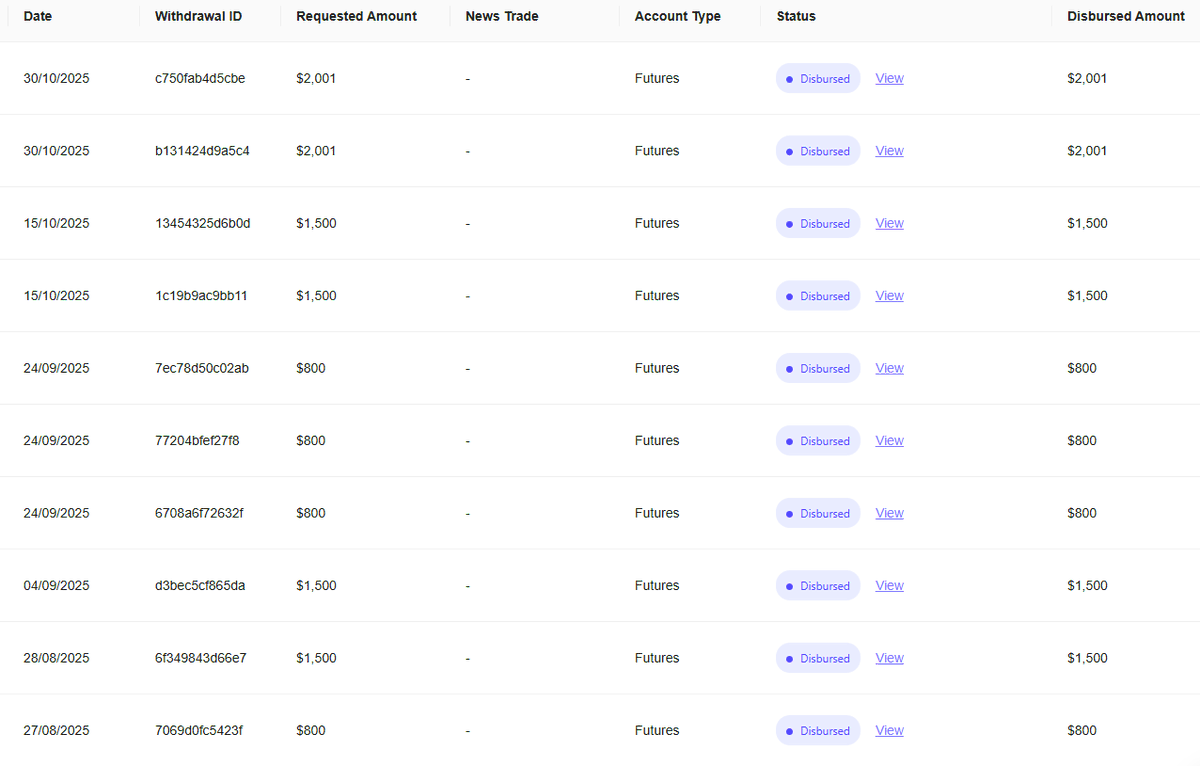This screenshot has height=766, width=1200.
Task: Click the Disbursed badge for withdrawal 6708a6f72632f
Action: pos(818,513)
